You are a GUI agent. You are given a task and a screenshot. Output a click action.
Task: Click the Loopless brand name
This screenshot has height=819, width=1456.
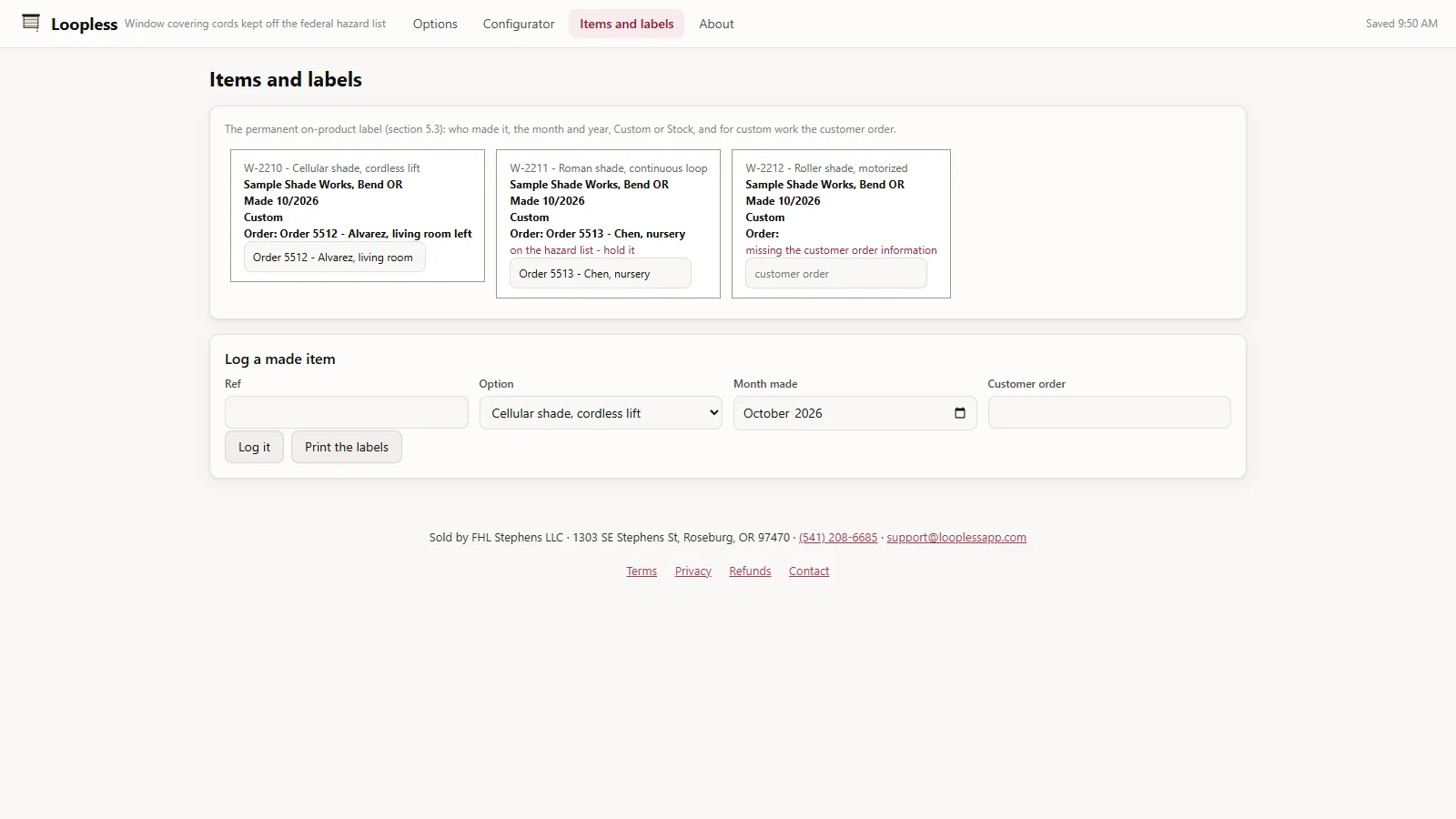[85, 25]
